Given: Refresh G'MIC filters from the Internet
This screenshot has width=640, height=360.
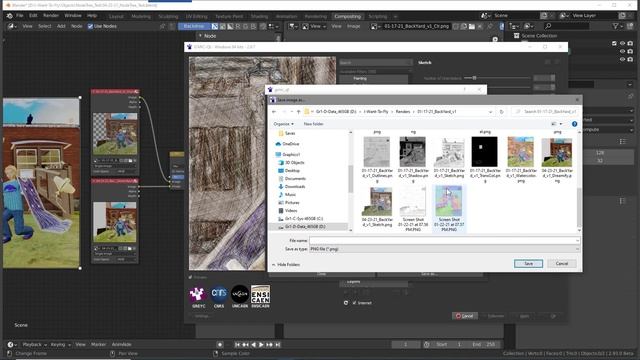Looking at the screenshot, I should pyautogui.click(x=346, y=303).
